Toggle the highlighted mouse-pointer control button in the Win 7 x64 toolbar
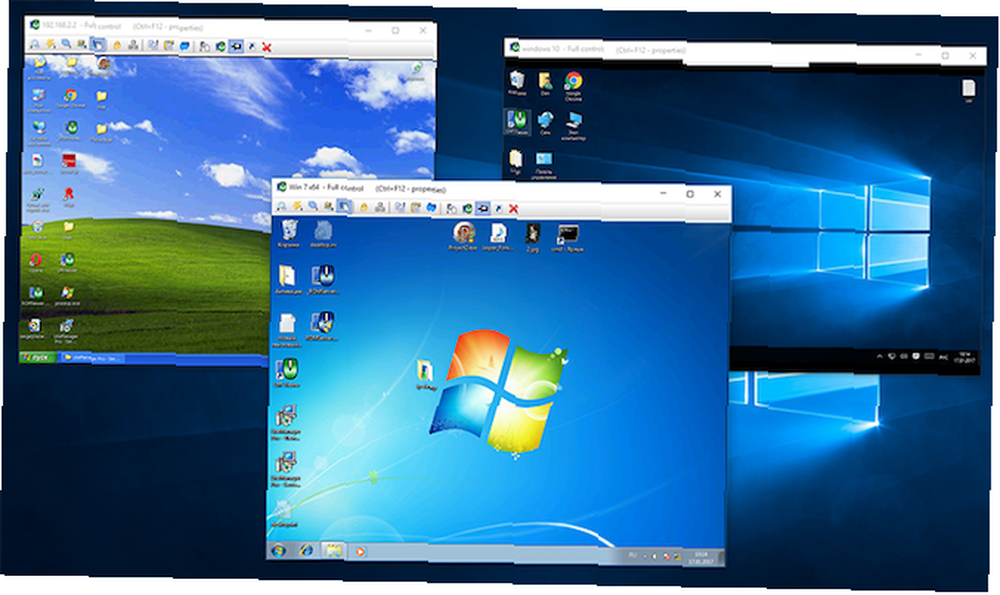Image resolution: width=1000 pixels, height=595 pixels. [344, 206]
